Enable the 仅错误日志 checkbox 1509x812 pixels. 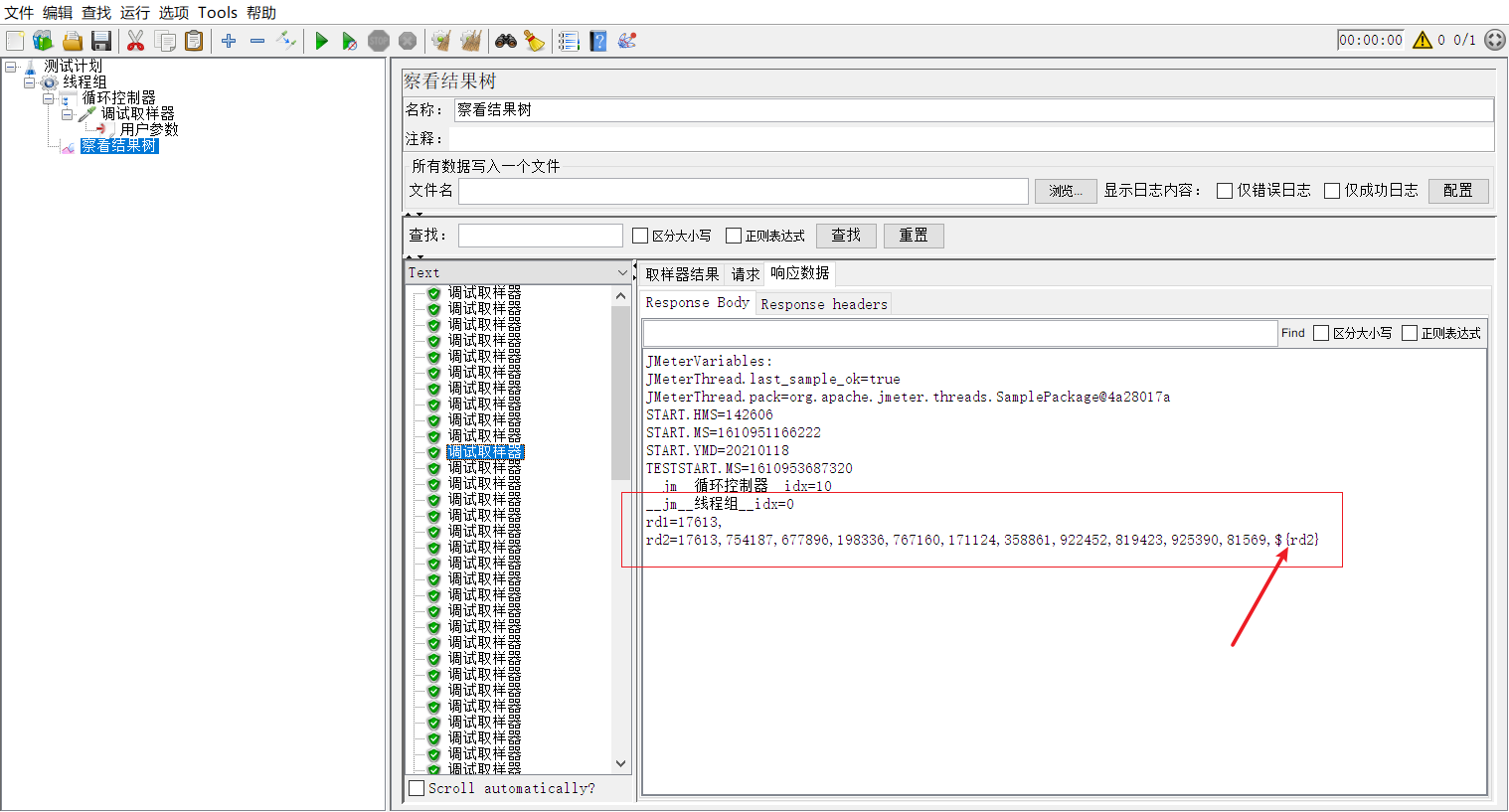1225,190
